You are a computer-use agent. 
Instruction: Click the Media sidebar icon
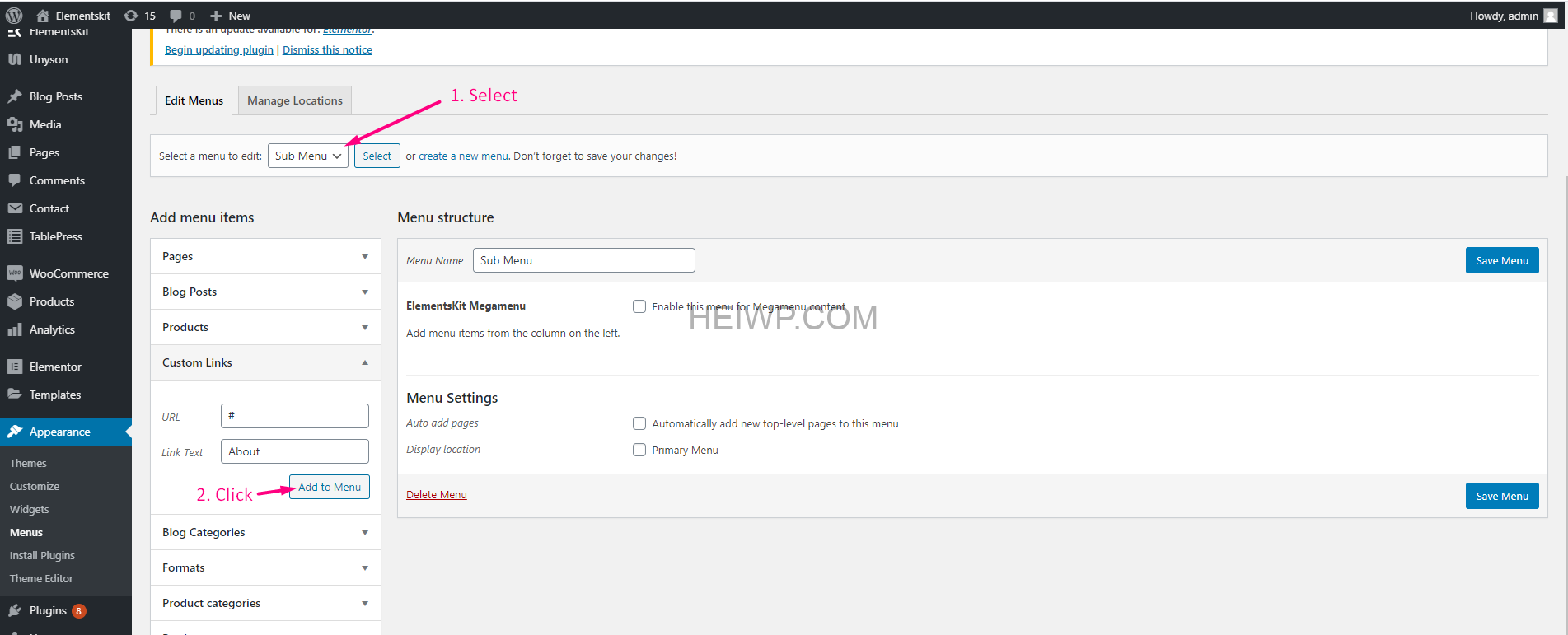[x=15, y=124]
